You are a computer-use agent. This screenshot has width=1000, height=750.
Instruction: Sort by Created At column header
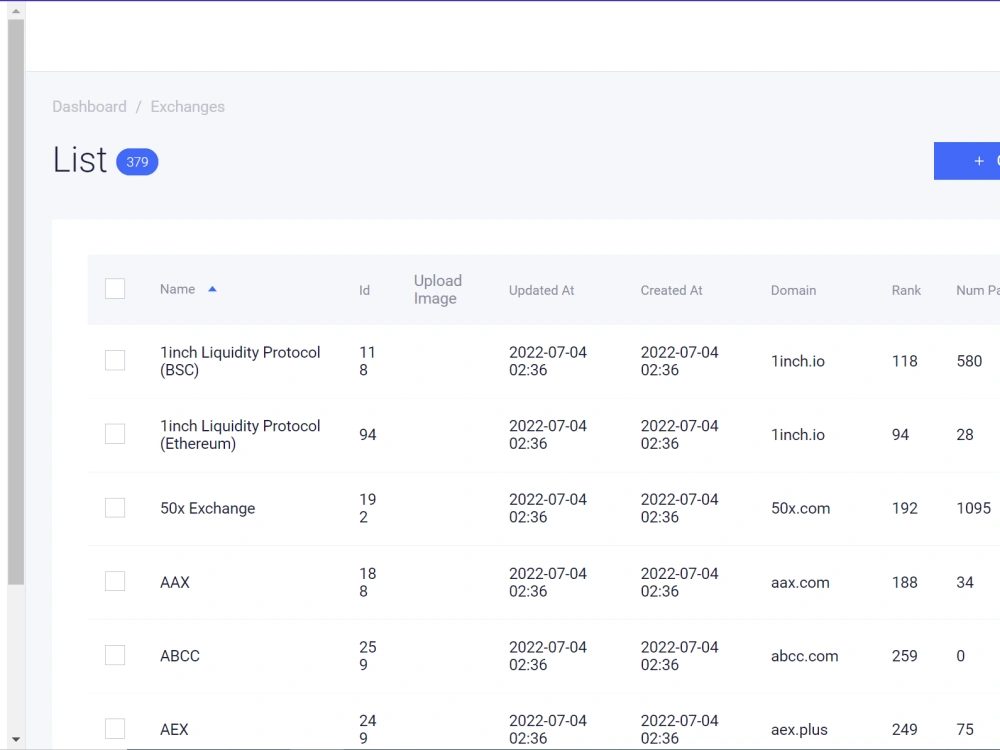(671, 291)
